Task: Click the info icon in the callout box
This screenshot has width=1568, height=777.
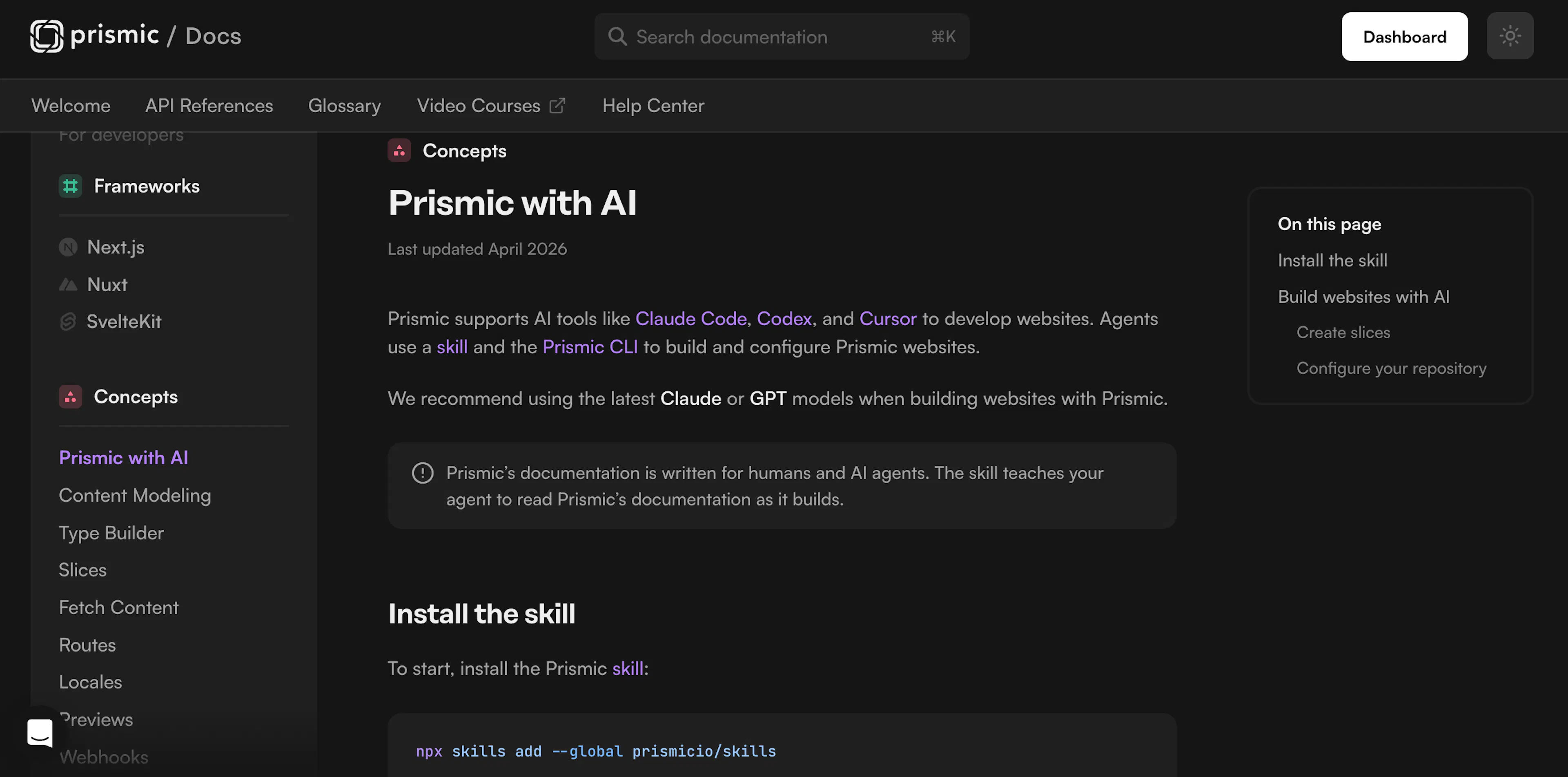Action: [423, 473]
